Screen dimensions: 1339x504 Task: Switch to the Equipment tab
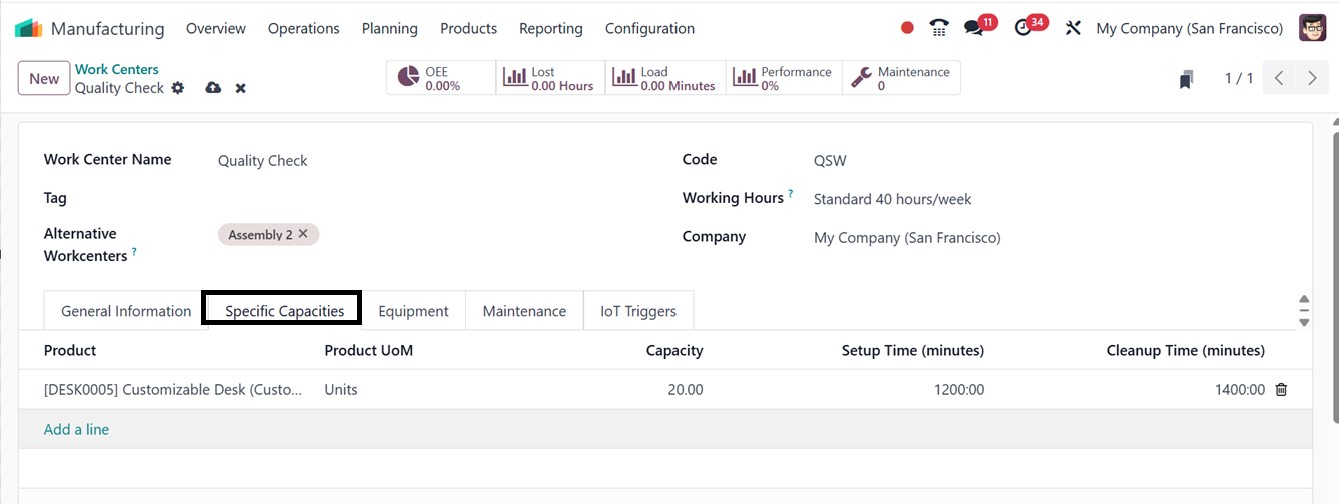coord(413,311)
